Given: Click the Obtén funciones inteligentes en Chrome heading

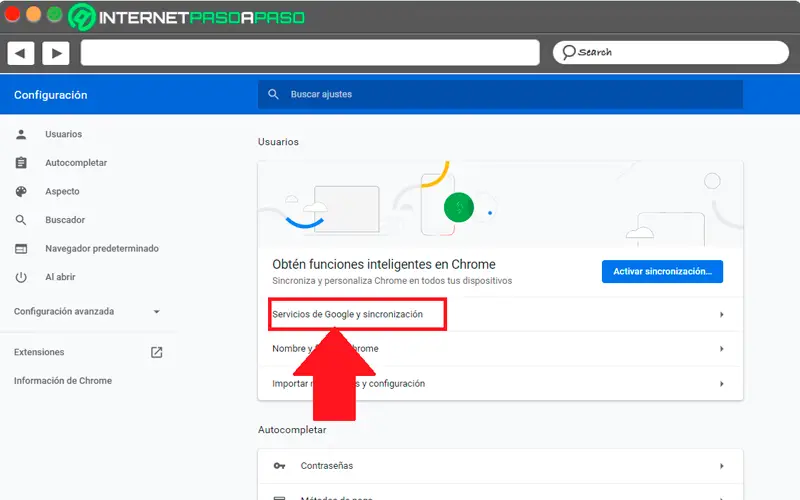Looking at the screenshot, I should [384, 264].
